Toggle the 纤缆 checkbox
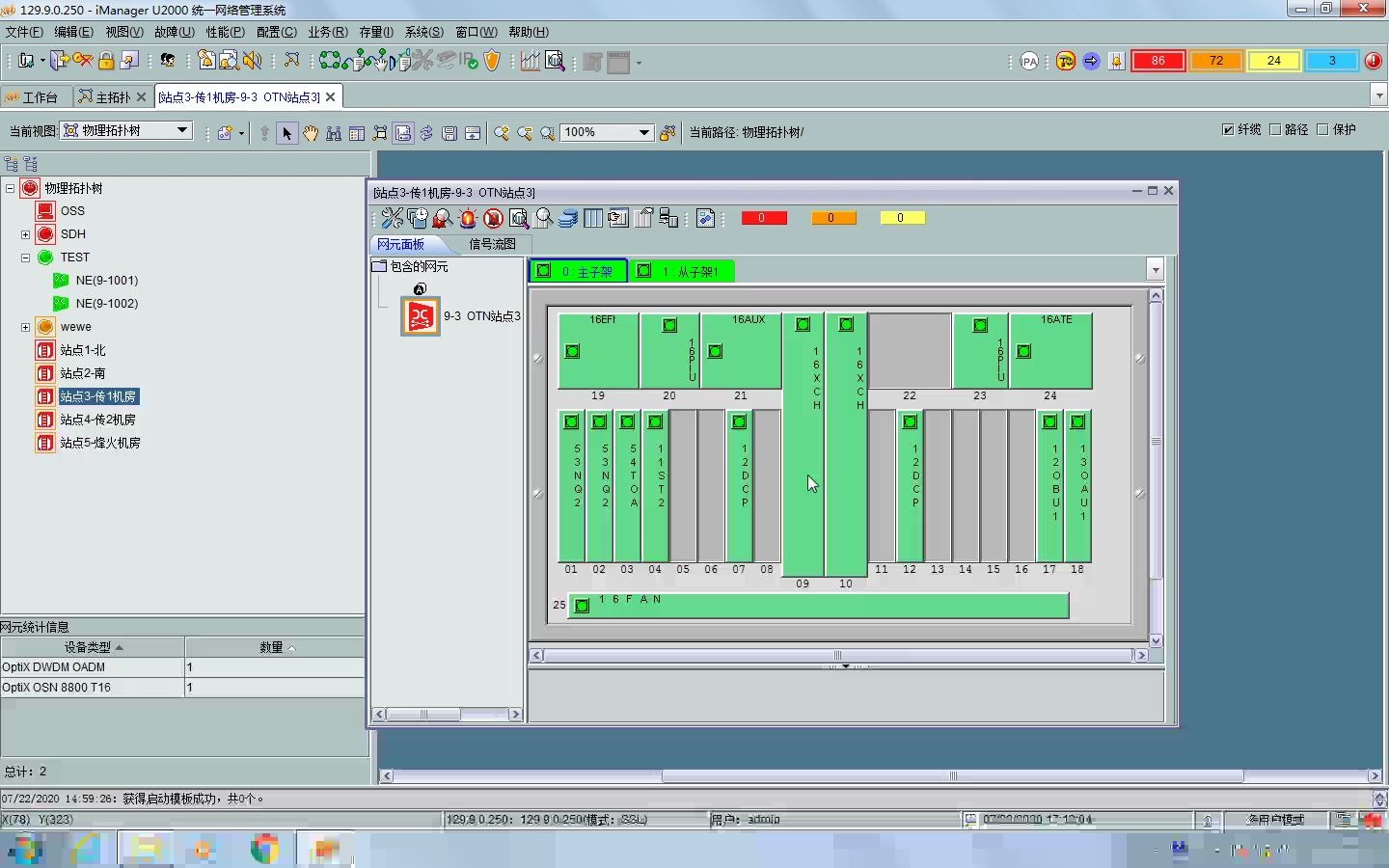This screenshot has width=1389, height=868. tap(1228, 129)
